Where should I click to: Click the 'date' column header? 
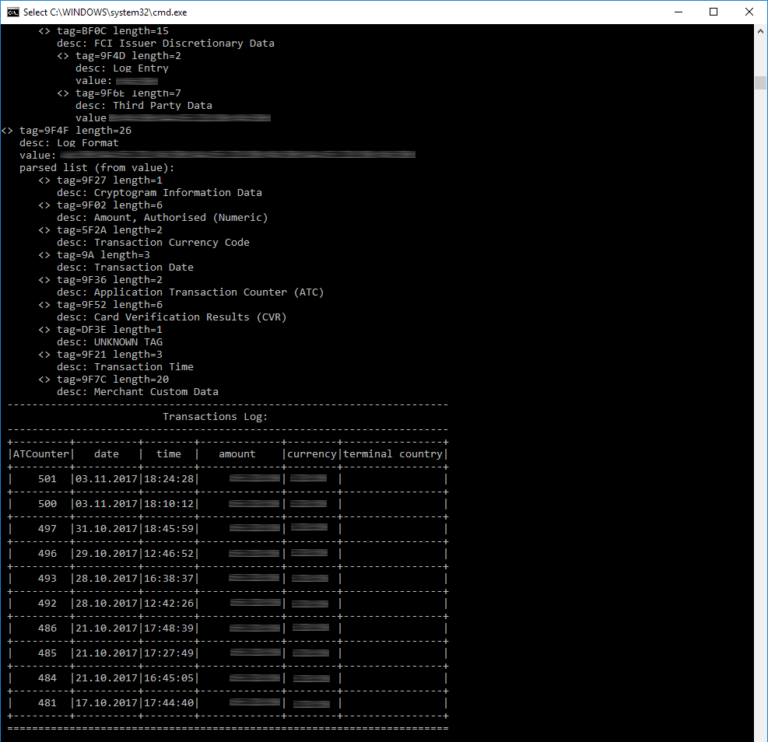click(x=106, y=454)
